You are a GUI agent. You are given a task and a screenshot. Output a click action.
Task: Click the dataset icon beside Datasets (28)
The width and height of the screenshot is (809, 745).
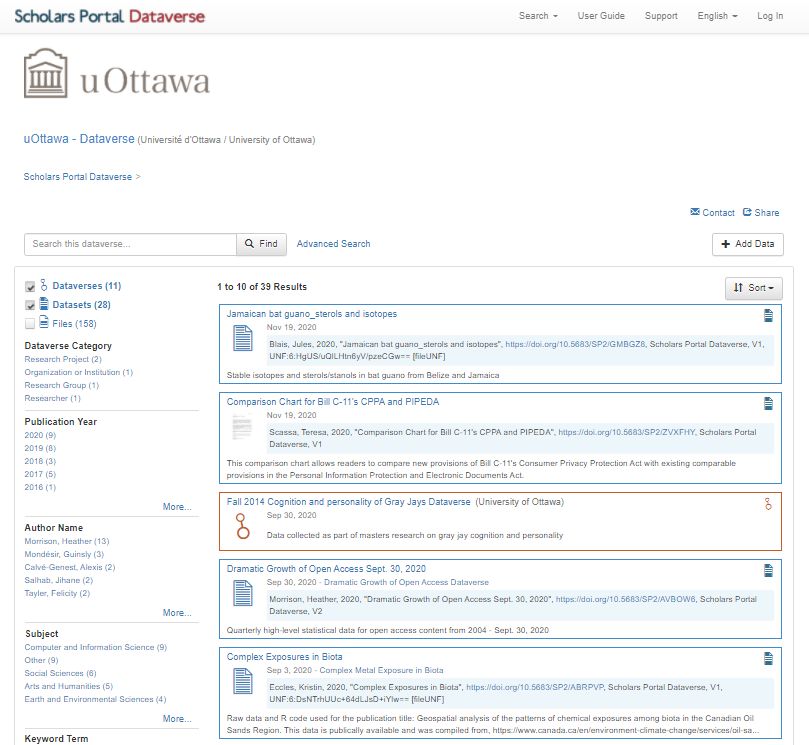click(44, 304)
